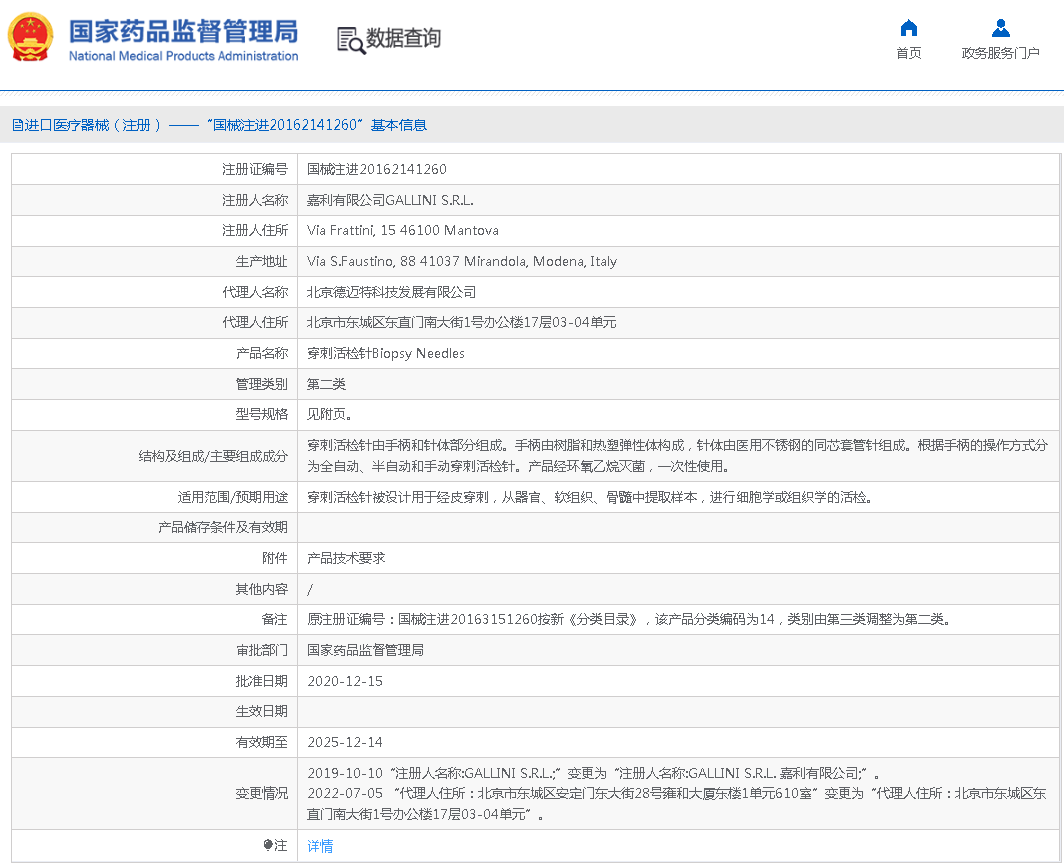This screenshot has height=866, width=1064.
Task: Open the 政务服务门户 link
Action: coord(1001,53)
